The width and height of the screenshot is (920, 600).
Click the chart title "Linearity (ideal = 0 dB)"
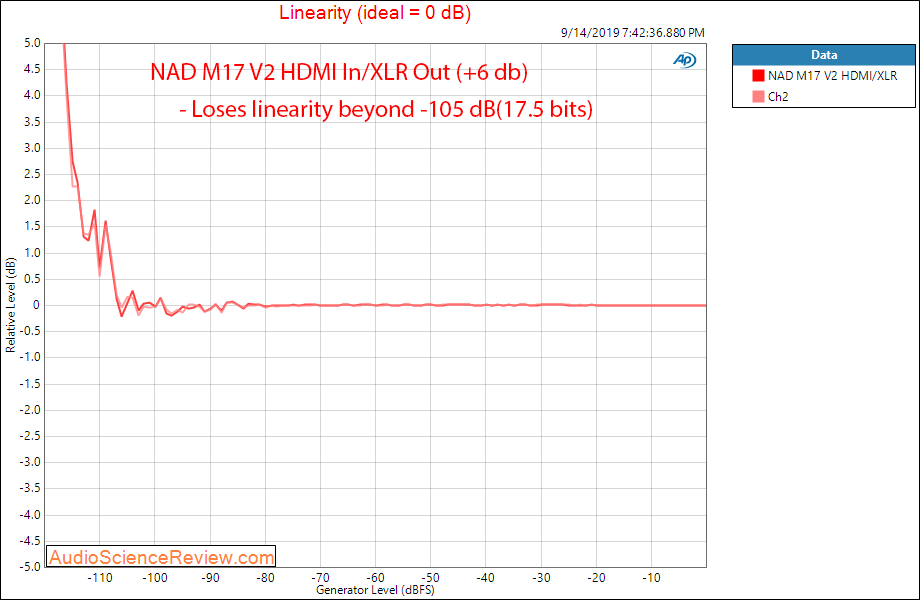(x=375, y=12)
